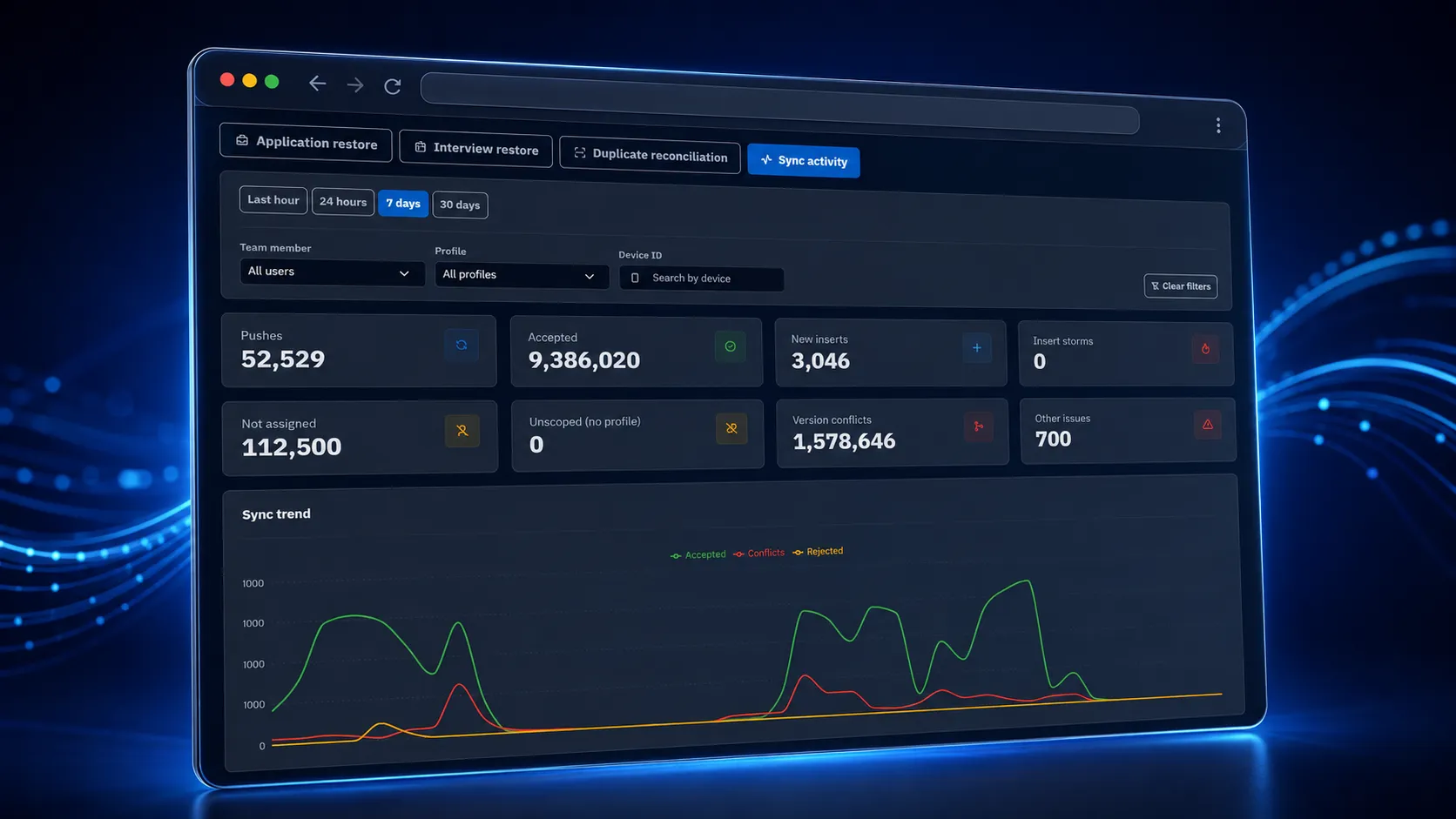Click the Clear filters button

[x=1181, y=286]
